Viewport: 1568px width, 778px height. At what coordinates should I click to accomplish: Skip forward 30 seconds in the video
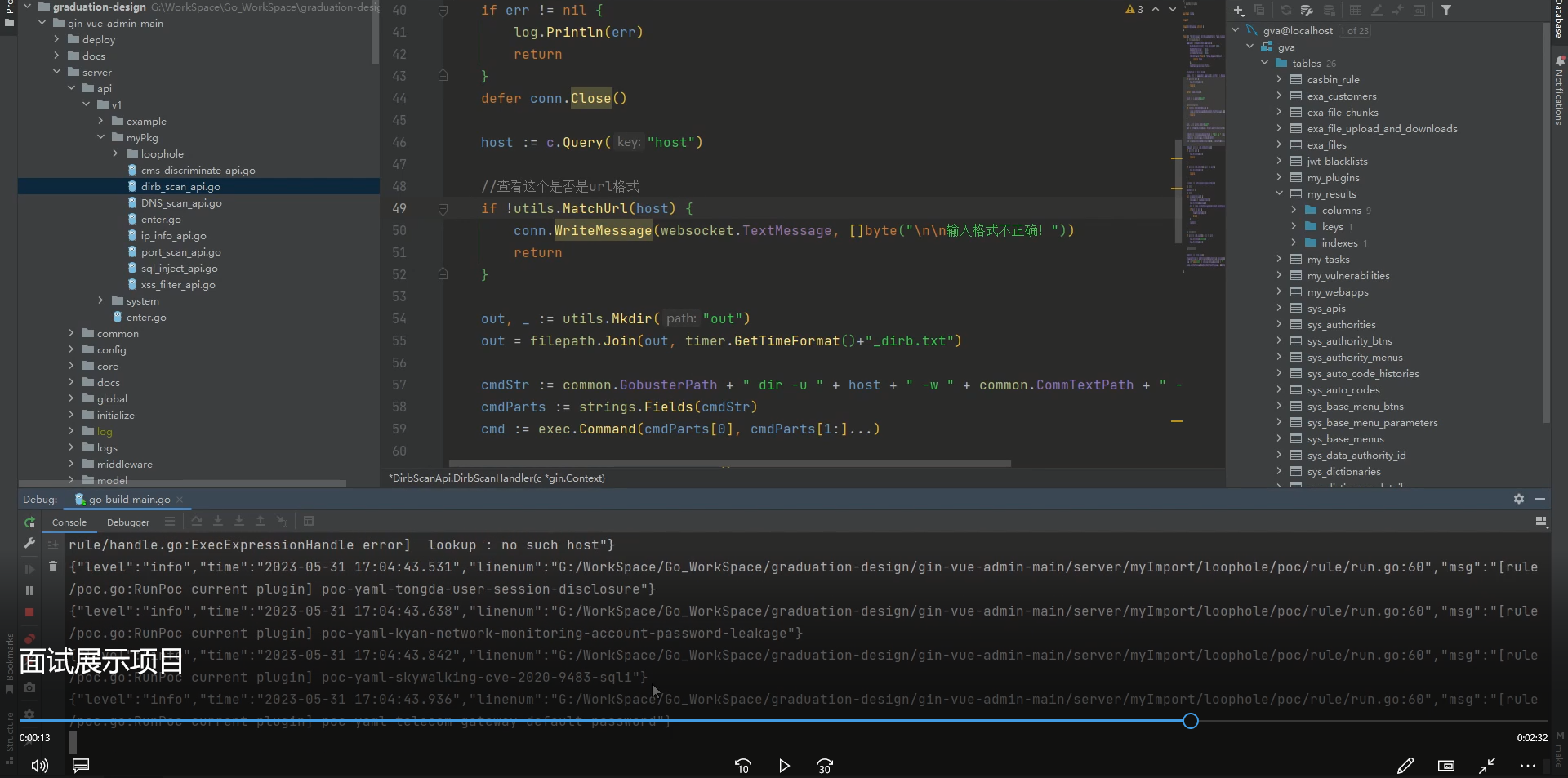click(825, 766)
